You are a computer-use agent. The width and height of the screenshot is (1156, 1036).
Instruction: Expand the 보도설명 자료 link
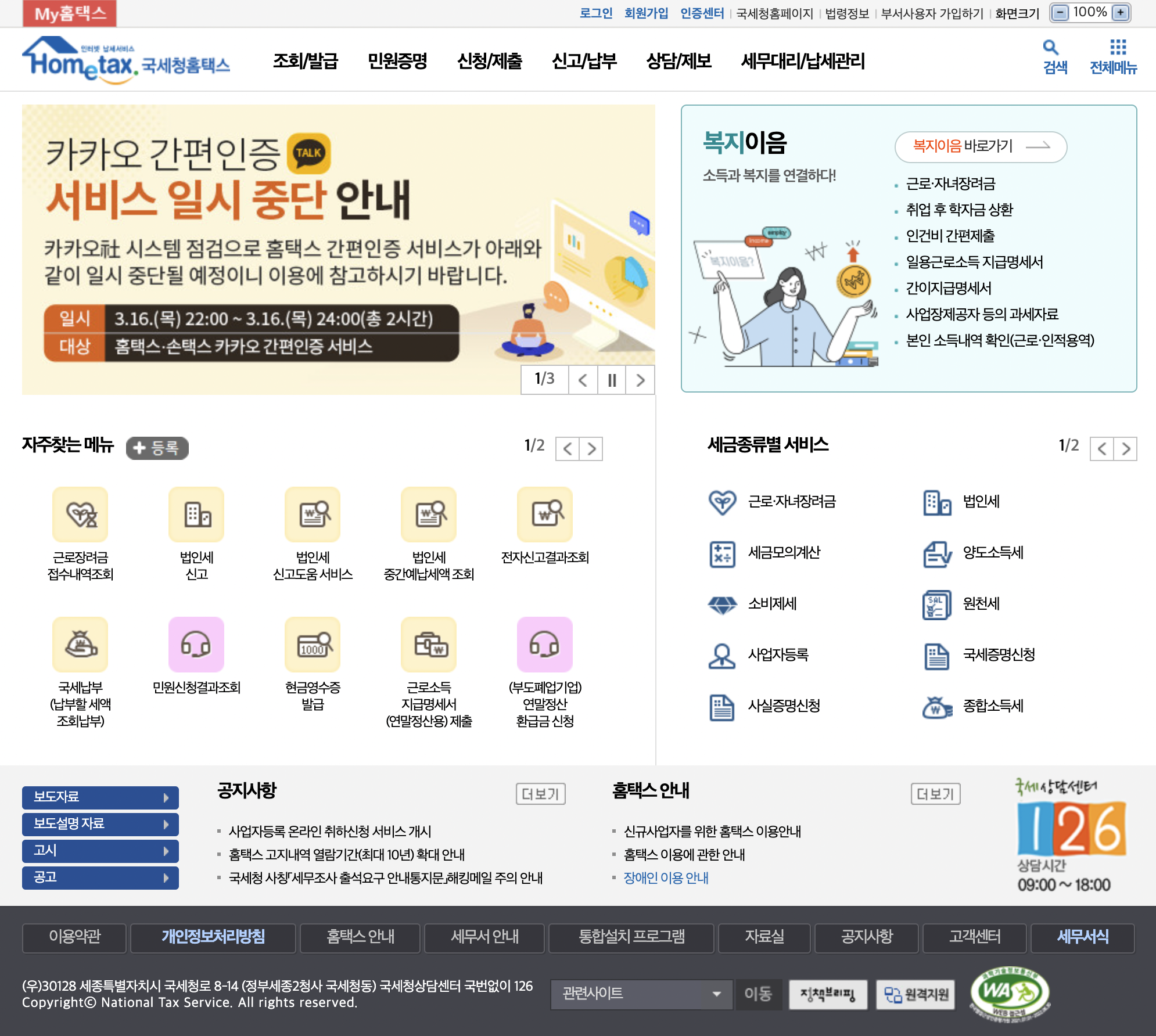(100, 824)
